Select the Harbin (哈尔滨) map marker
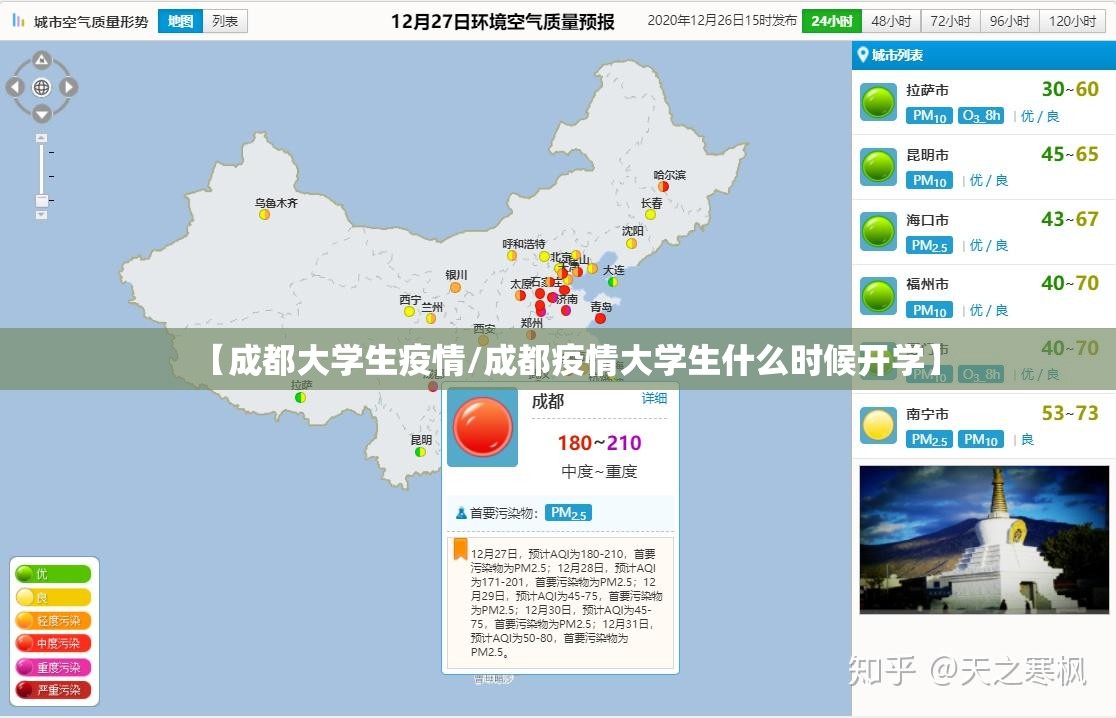The width and height of the screenshot is (1116, 718). coord(662,186)
